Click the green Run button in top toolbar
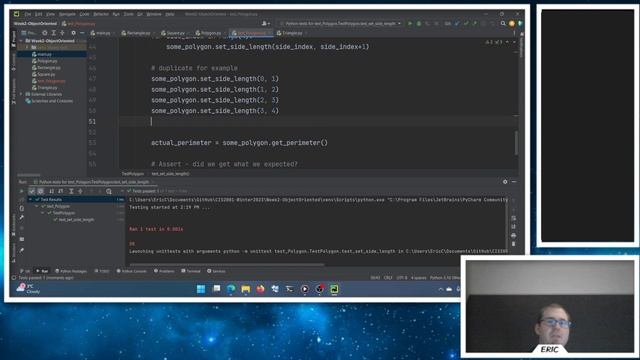The height and width of the screenshot is (360, 640). coord(410,24)
